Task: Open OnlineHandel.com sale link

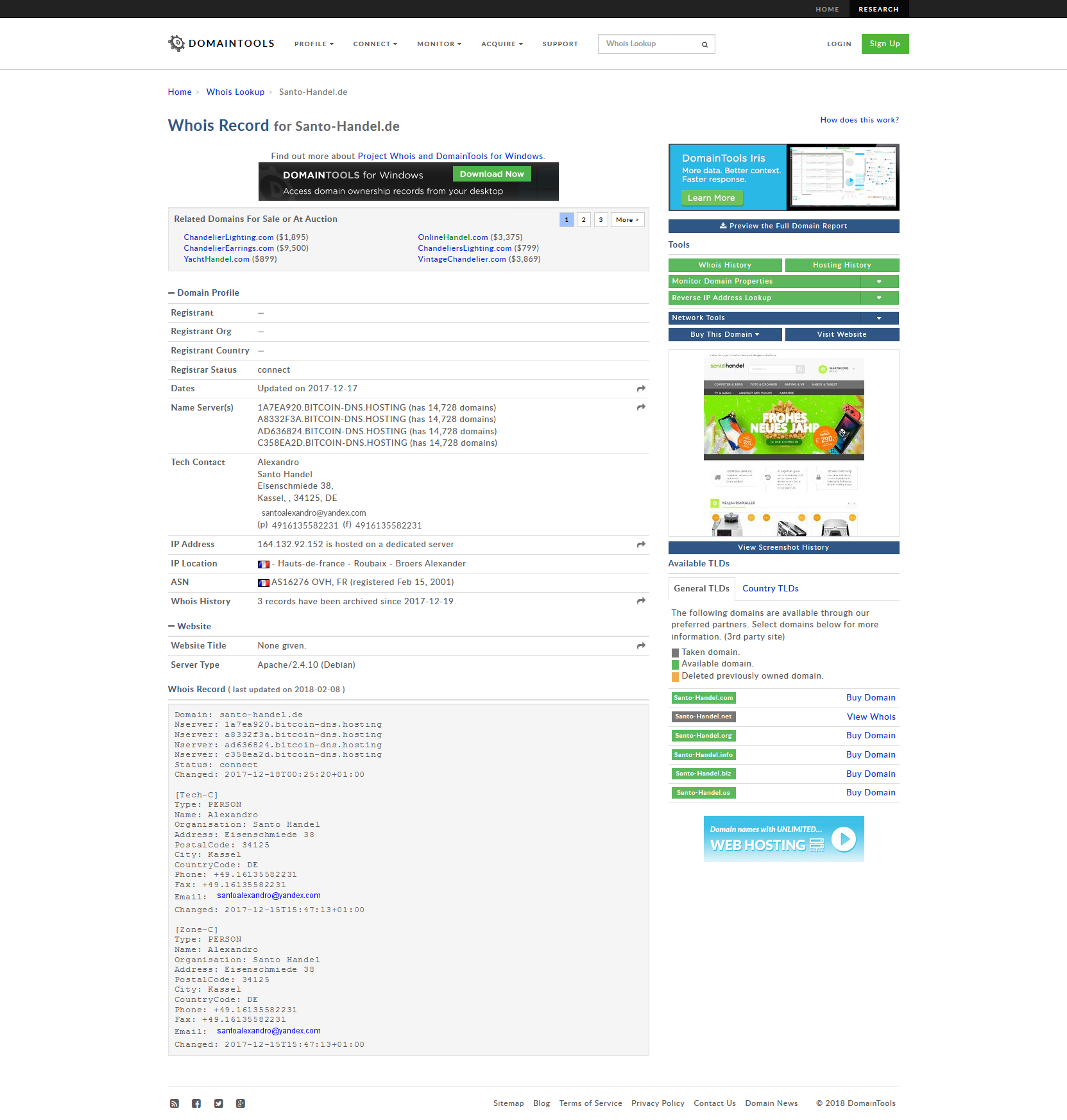Action: point(452,238)
